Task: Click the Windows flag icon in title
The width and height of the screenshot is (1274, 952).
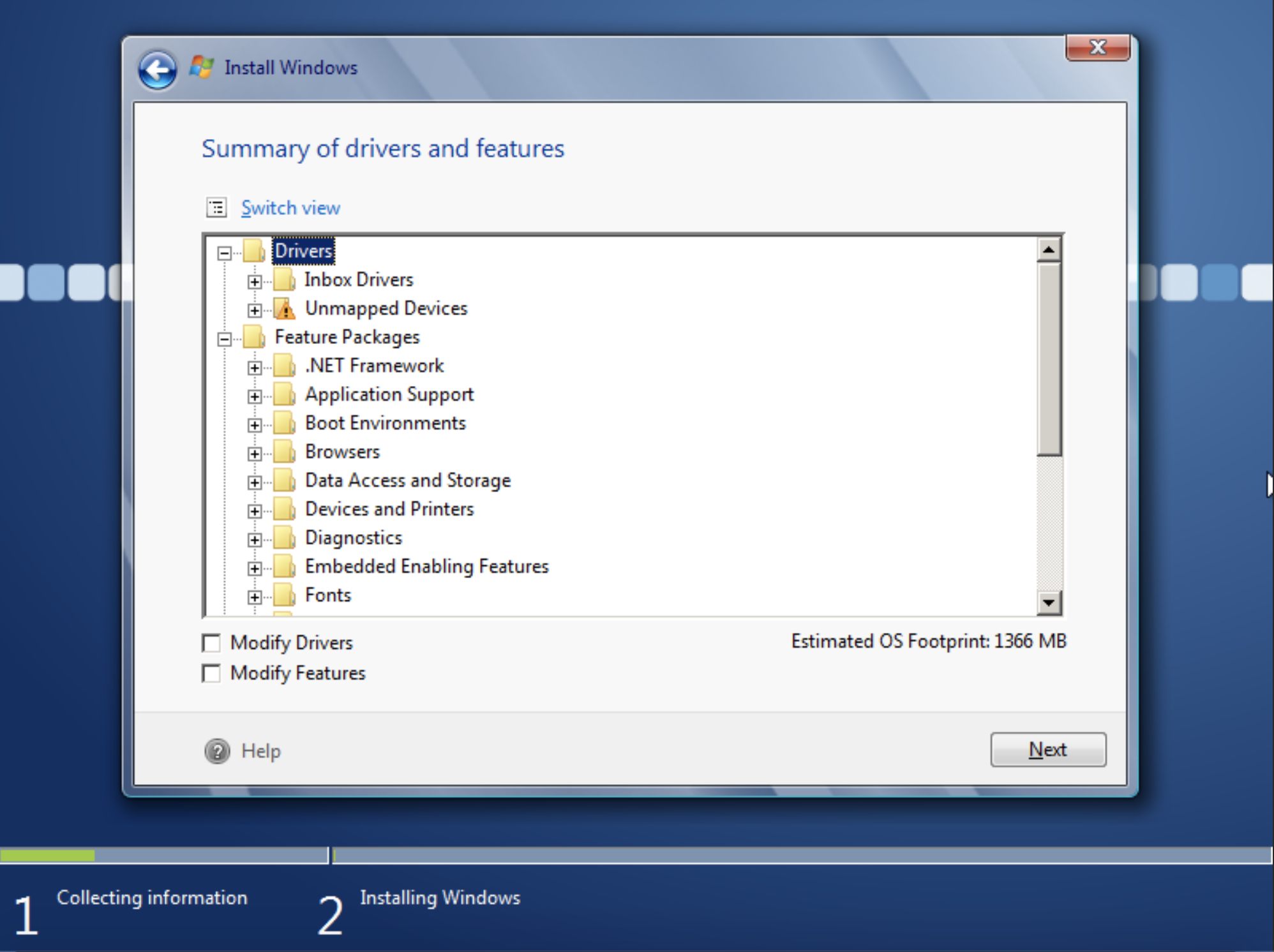Action: coord(202,68)
